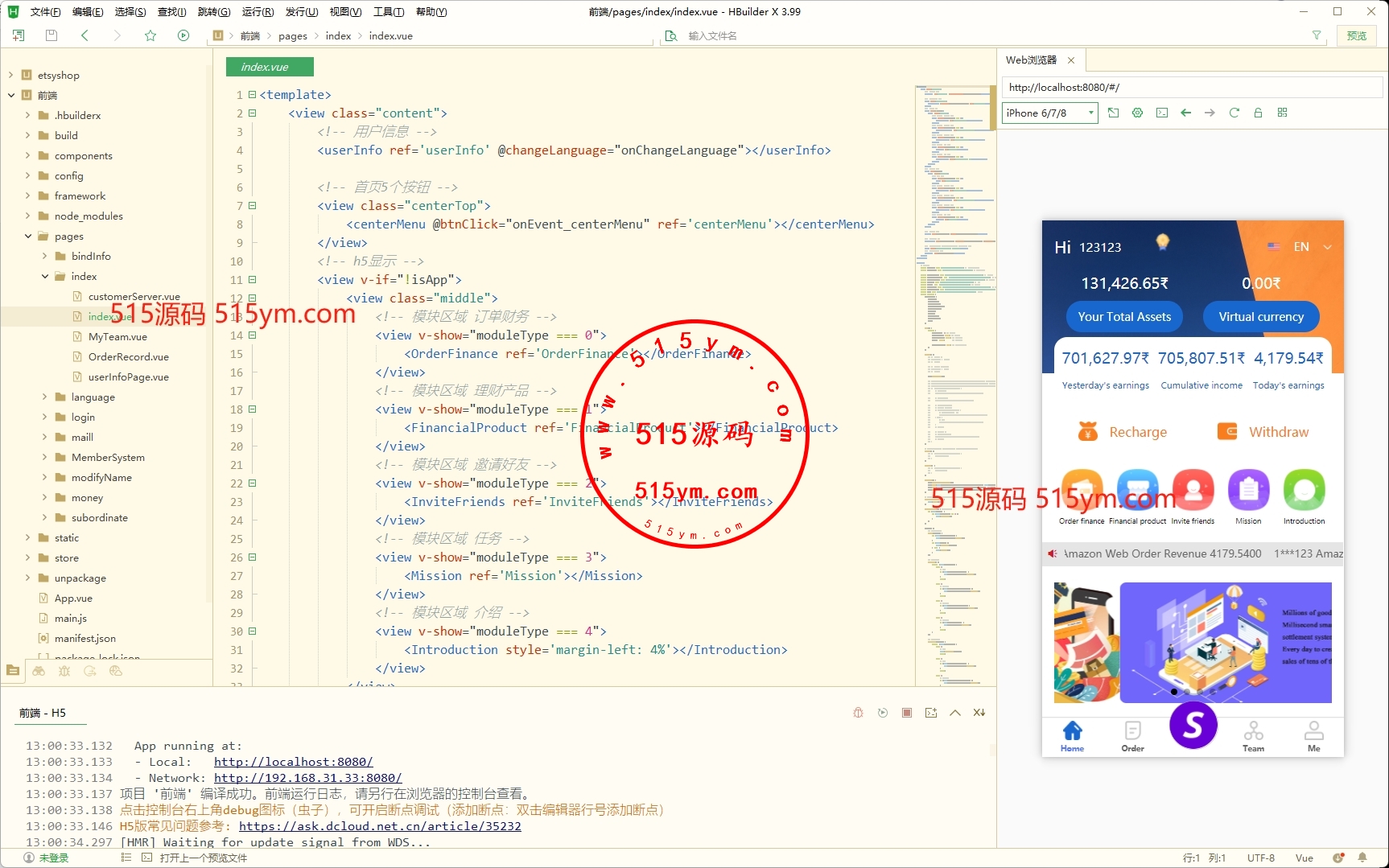Toggle fold marker on line 7
This screenshot has width=1389, height=868.
tap(252, 206)
